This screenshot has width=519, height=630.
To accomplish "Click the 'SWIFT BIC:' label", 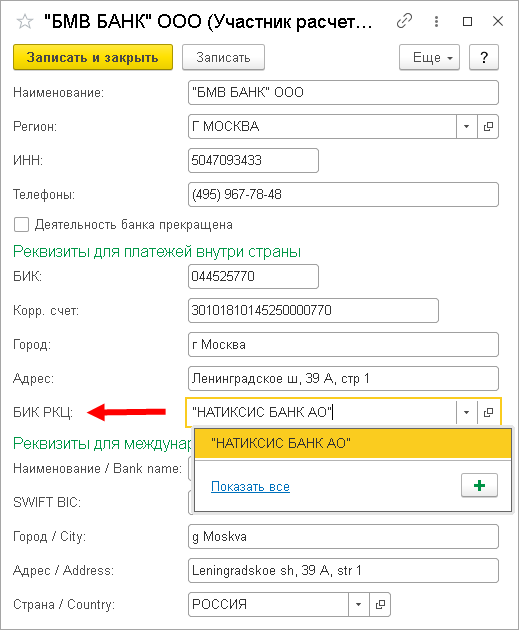I will (47, 503).
